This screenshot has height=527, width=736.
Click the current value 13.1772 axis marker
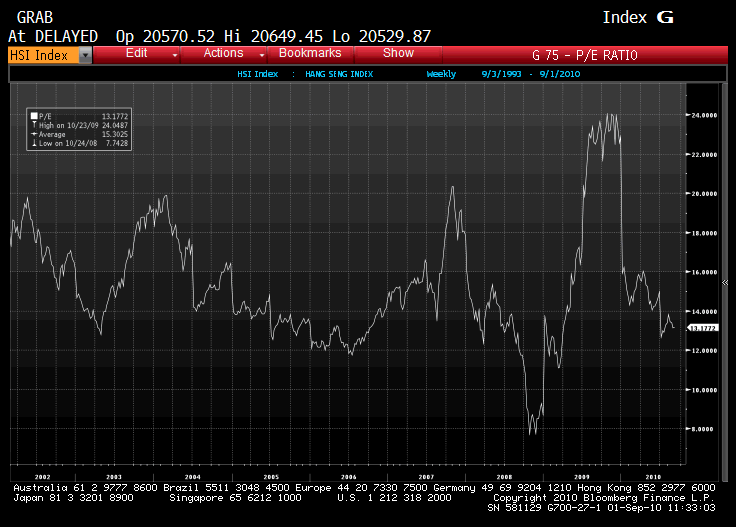(x=702, y=328)
